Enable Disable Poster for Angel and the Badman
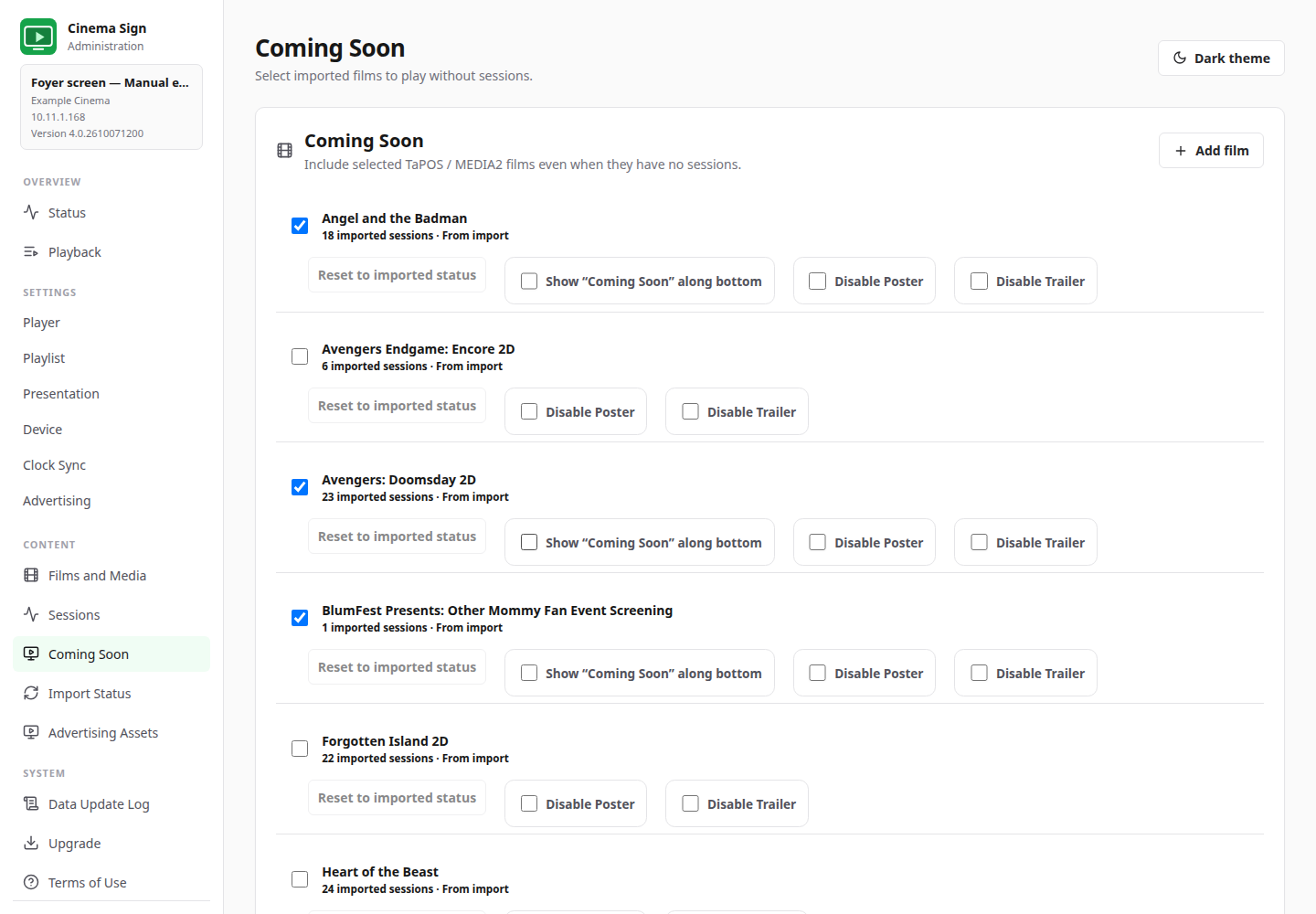Image resolution: width=1316 pixels, height=914 pixels. [818, 282]
